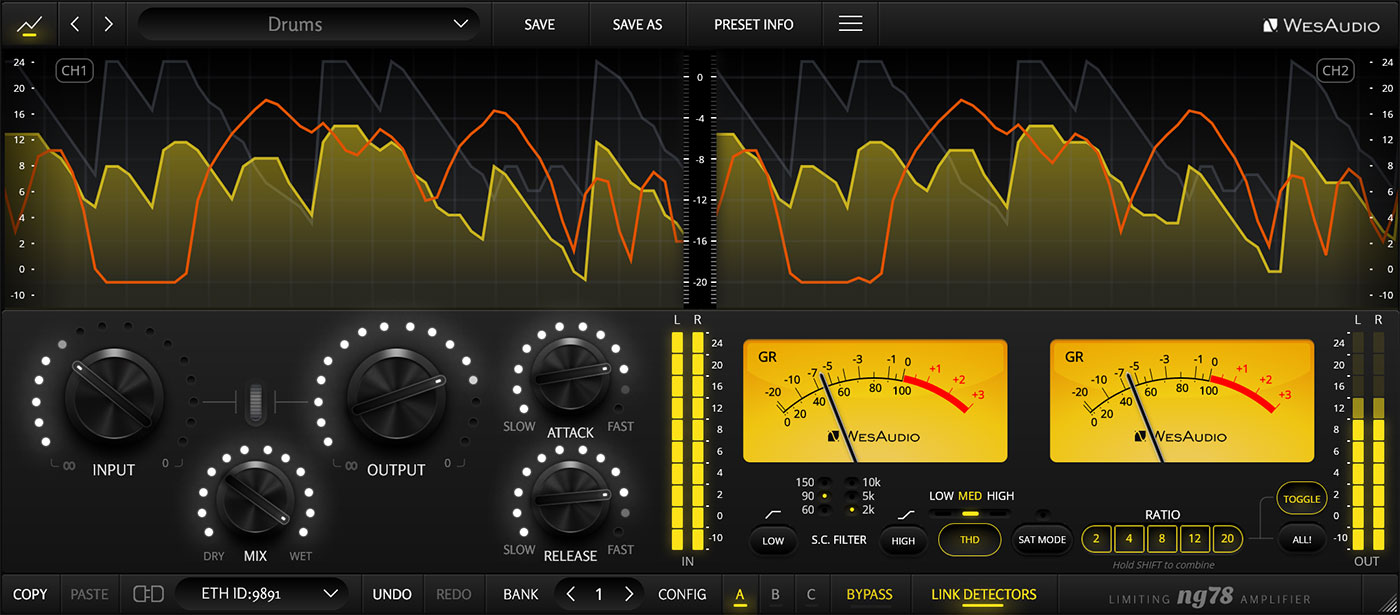
Task: Go to previous preset arrow
Action: (x=75, y=24)
